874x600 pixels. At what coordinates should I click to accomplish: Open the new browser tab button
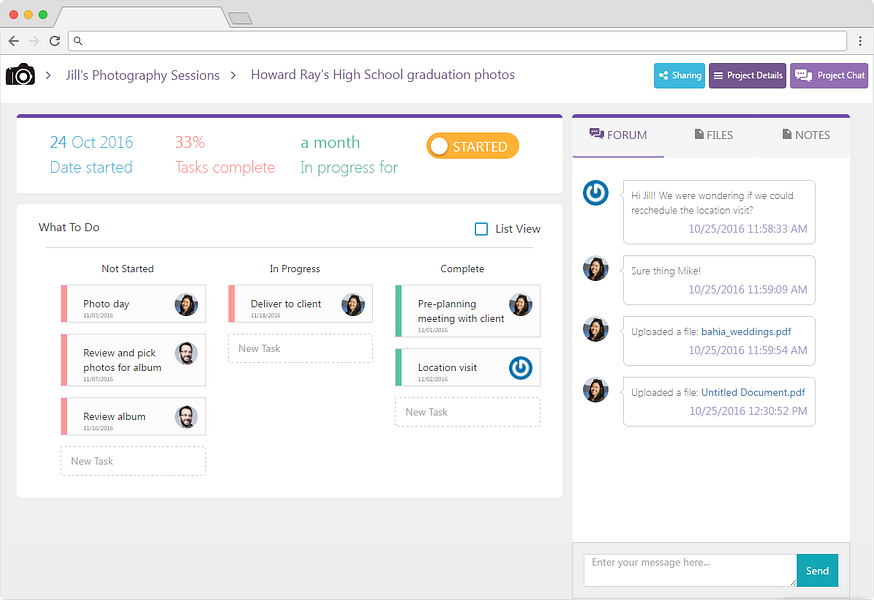pyautogui.click(x=240, y=18)
